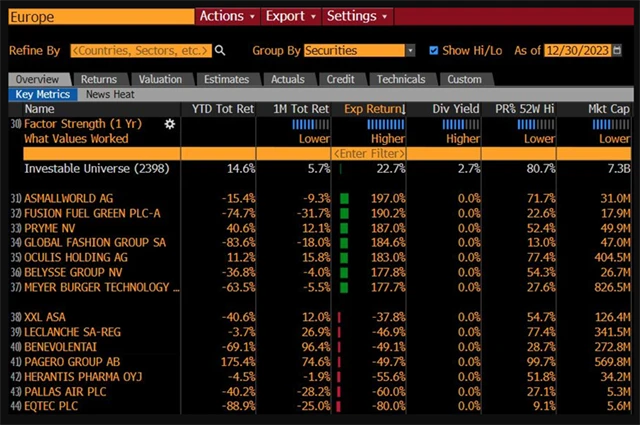
Task: Open the Technicals tab
Action: 401,79
